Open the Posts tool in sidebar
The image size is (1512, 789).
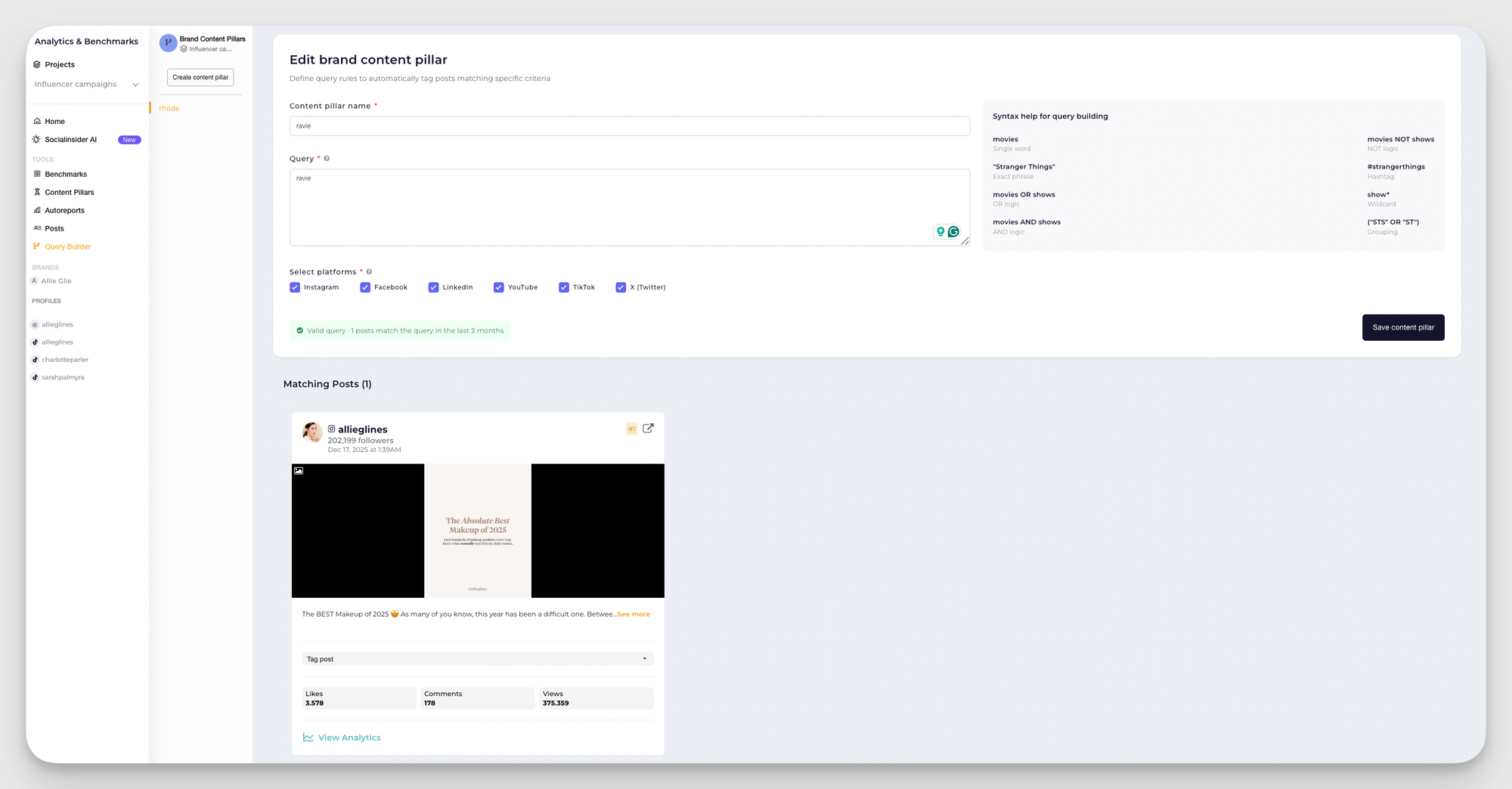(x=54, y=228)
